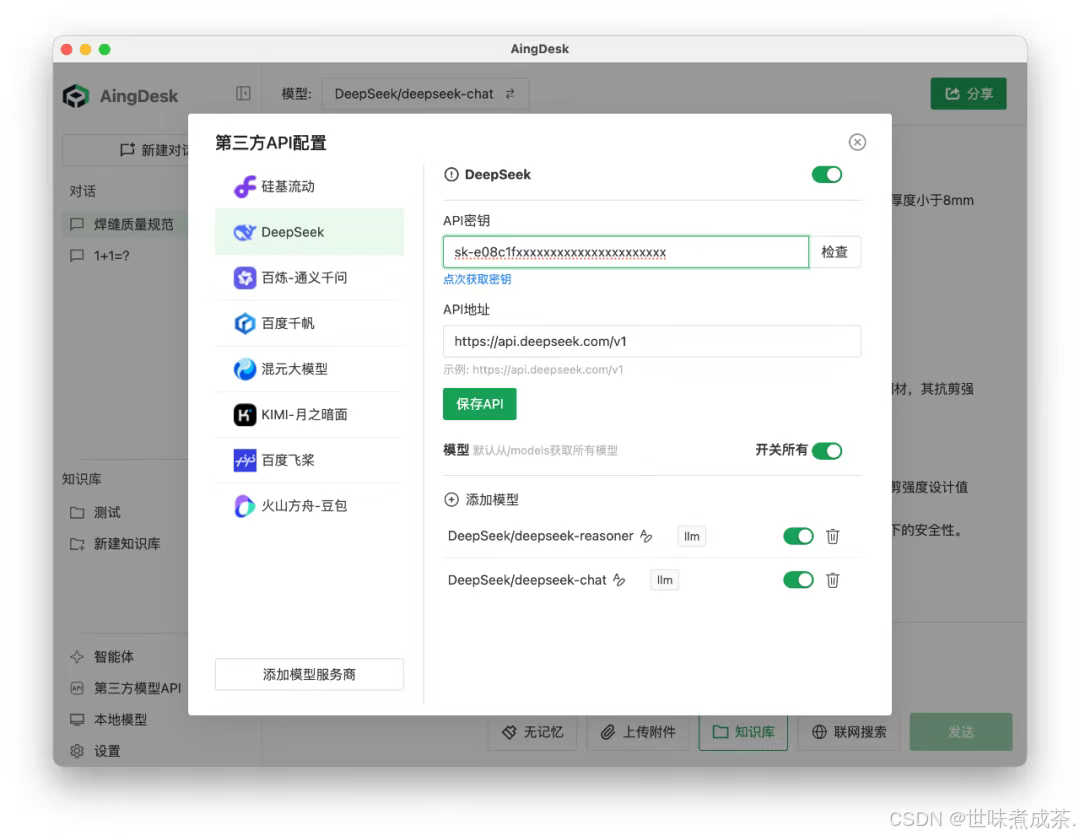Delete the deepseek-reasoner model
Viewport: 1080px width, 836px height.
coord(833,536)
